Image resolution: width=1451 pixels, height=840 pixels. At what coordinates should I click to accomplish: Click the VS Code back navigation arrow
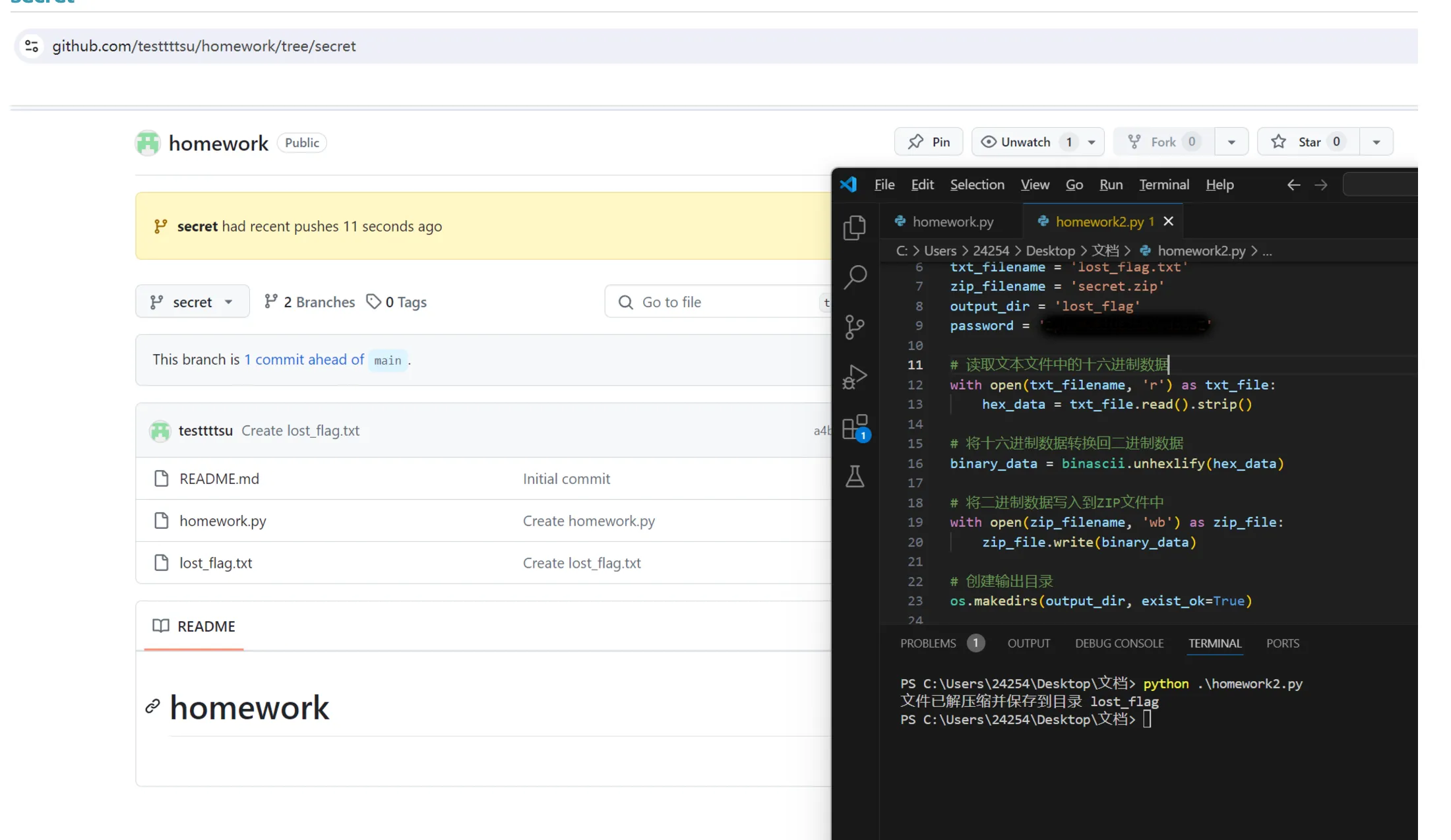1293,185
